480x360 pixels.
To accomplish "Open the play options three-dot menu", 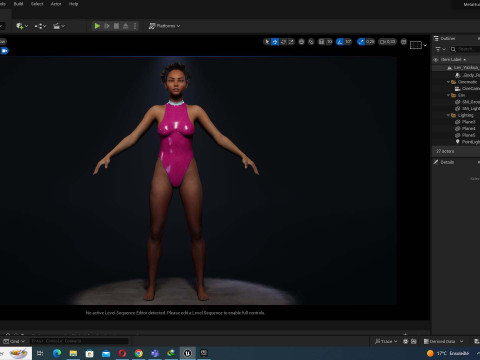I will (x=135, y=26).
